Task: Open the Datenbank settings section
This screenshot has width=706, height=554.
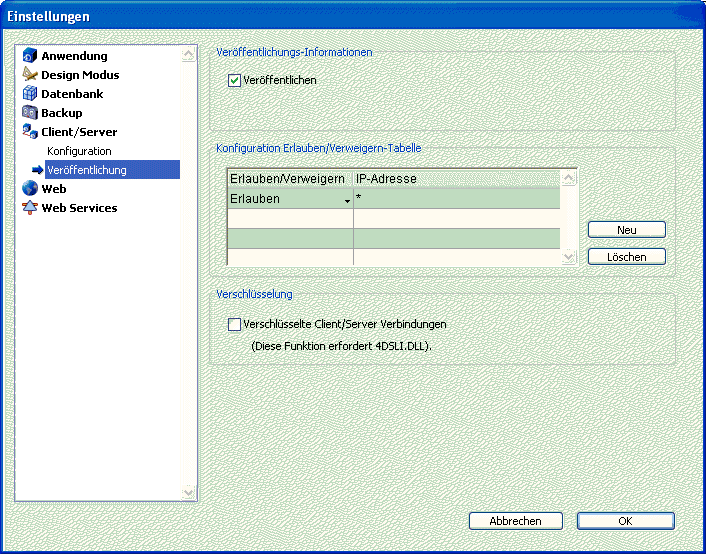Action: (x=72, y=94)
